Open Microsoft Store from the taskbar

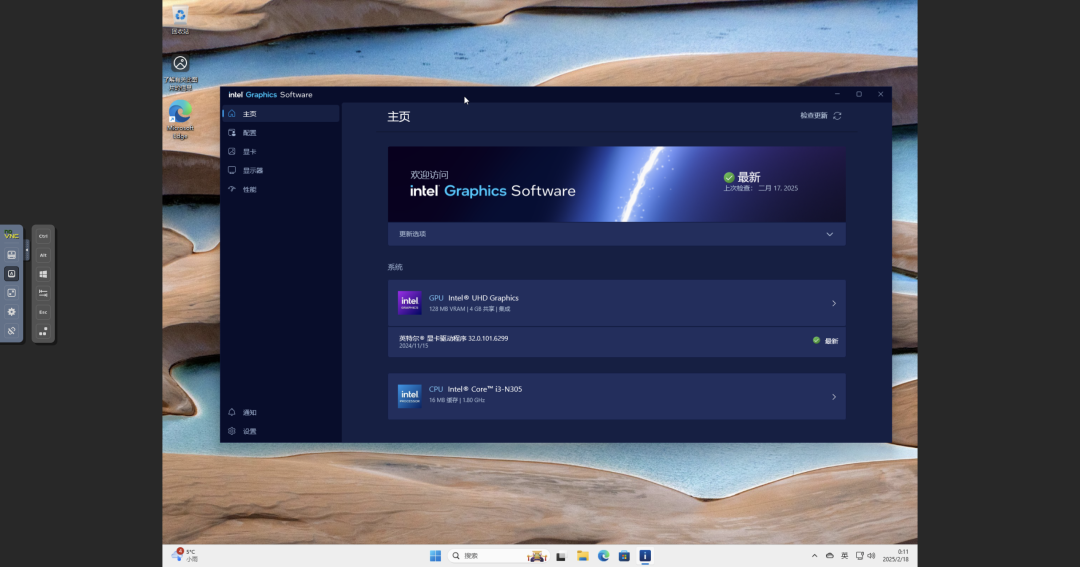pos(624,556)
